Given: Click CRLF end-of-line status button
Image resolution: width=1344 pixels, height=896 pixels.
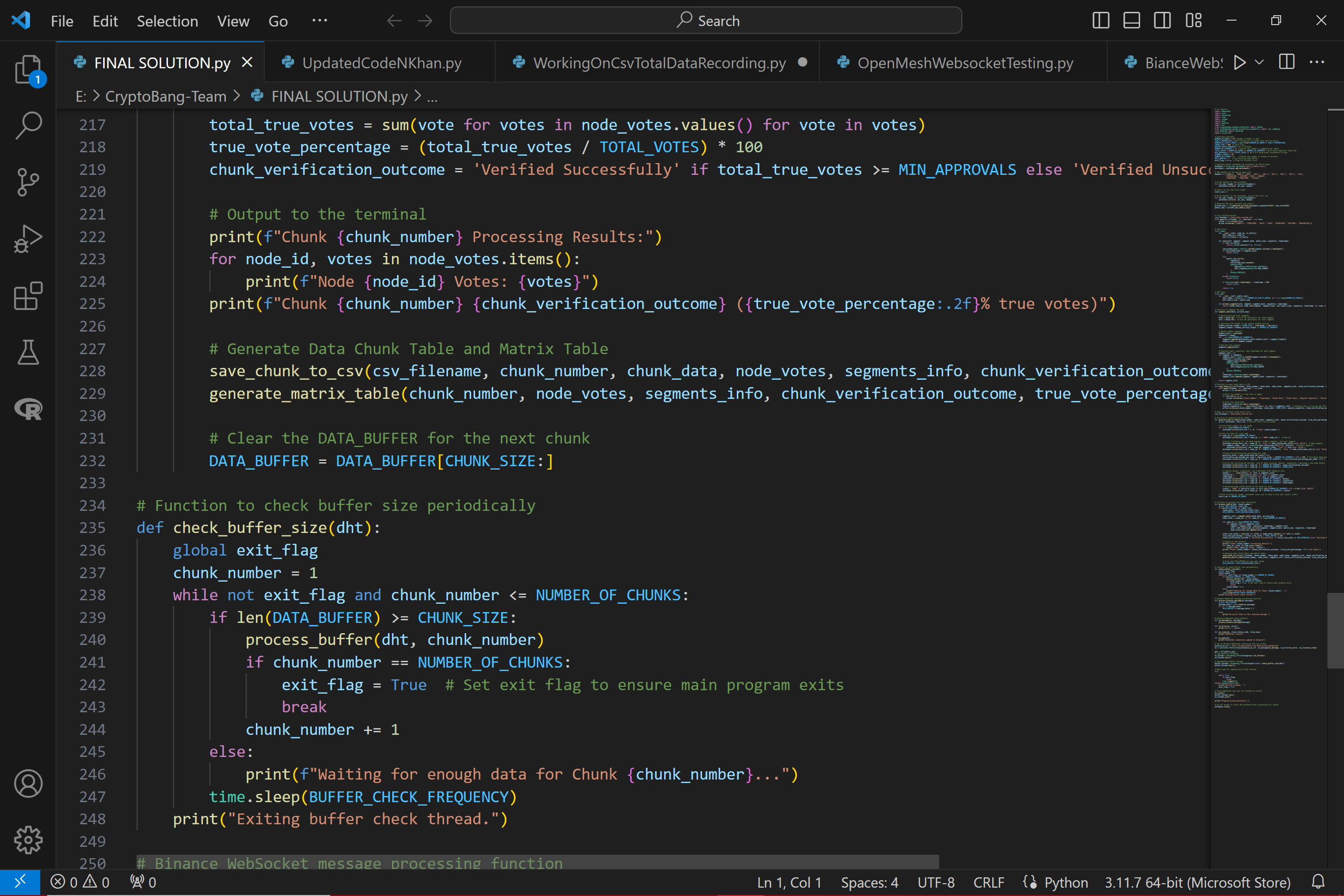Looking at the screenshot, I should pos(988,882).
